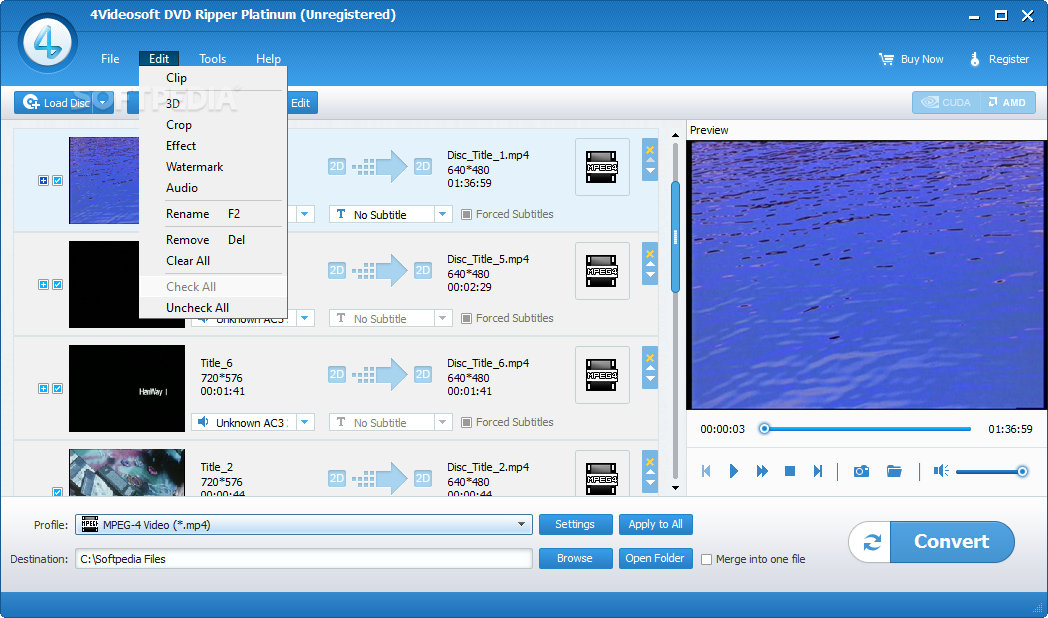1048x618 pixels.
Task: Open the snapshot folder icon
Action: point(894,471)
